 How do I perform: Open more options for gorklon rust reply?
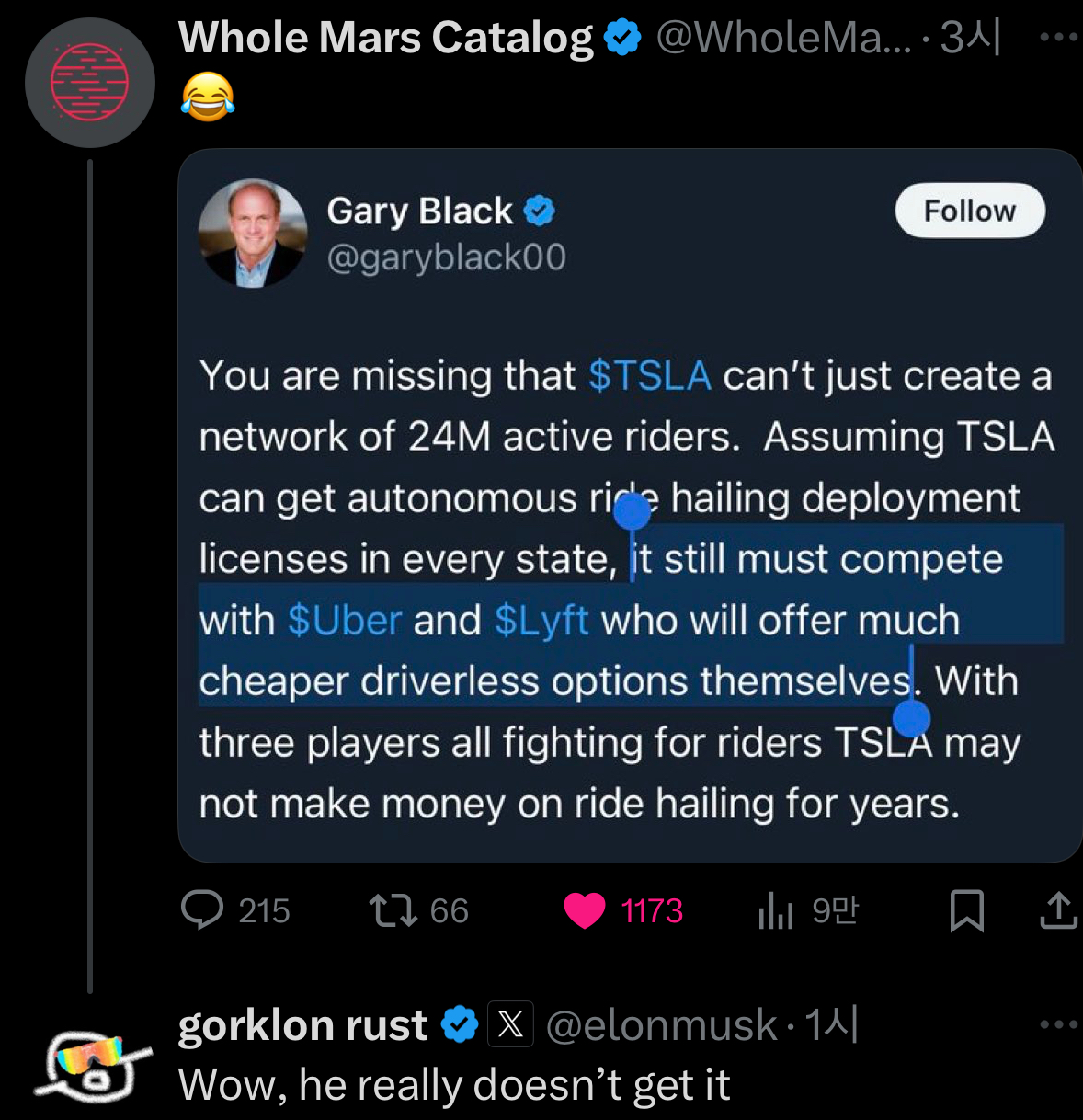pos(1058,1024)
